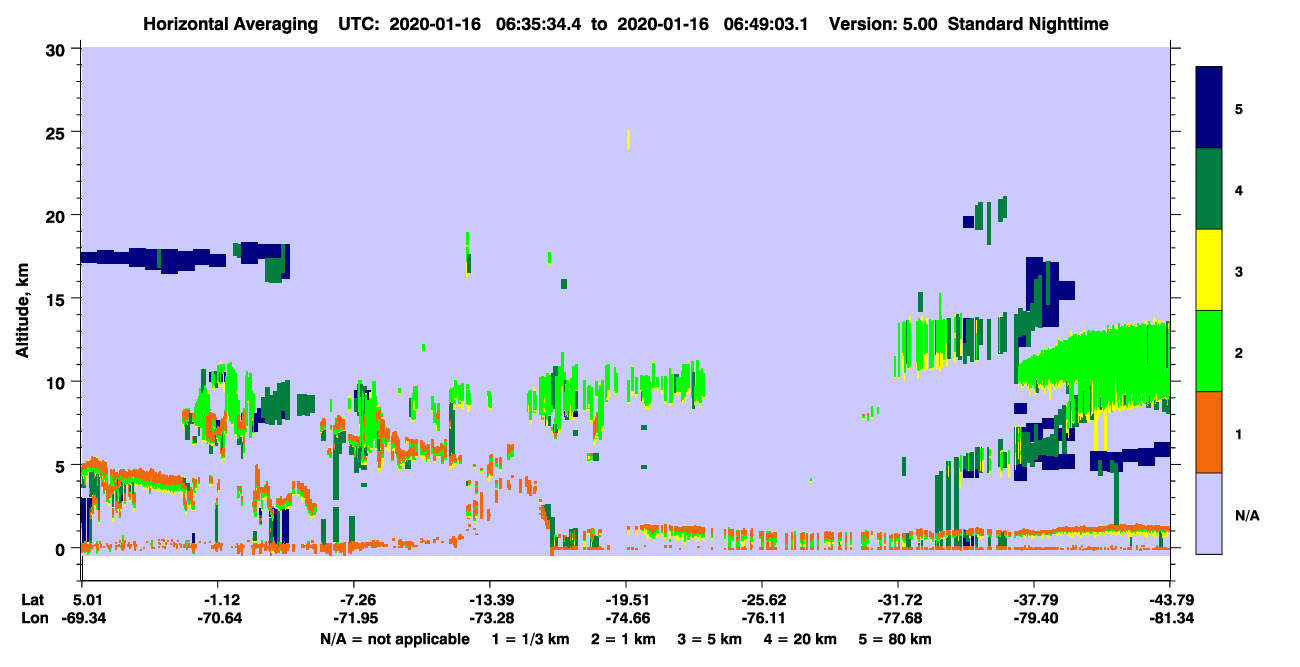Click the end time '06:49:03.1'
The image size is (1300, 667).
(766, 24)
